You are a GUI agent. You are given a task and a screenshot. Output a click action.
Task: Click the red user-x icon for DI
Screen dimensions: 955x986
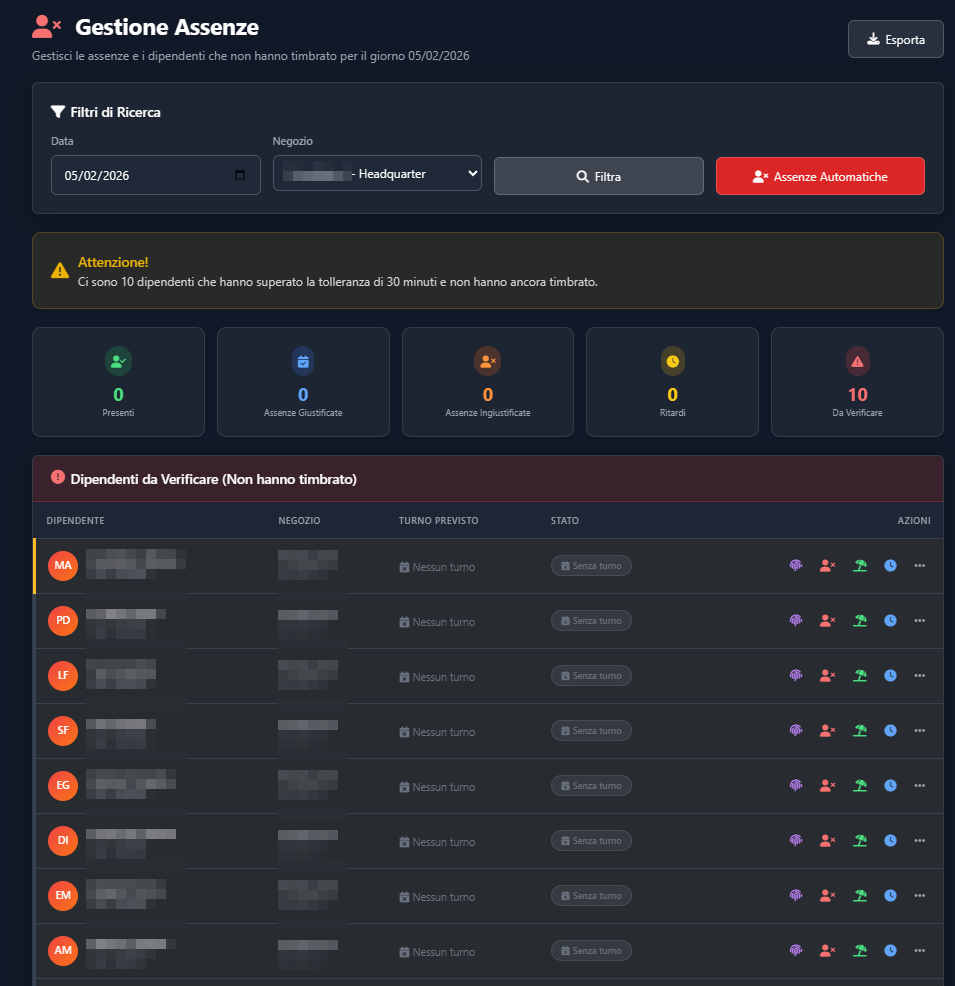827,841
